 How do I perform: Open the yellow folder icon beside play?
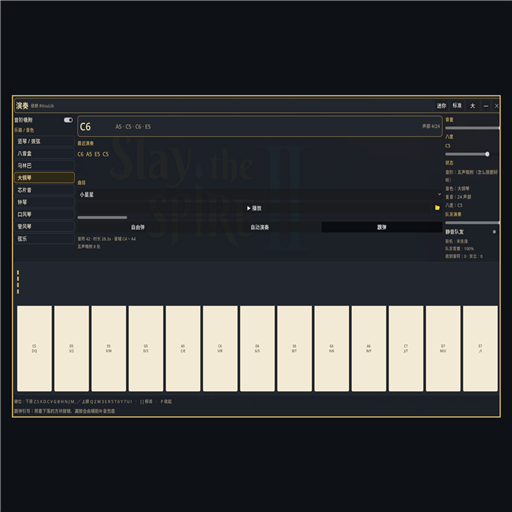437,208
